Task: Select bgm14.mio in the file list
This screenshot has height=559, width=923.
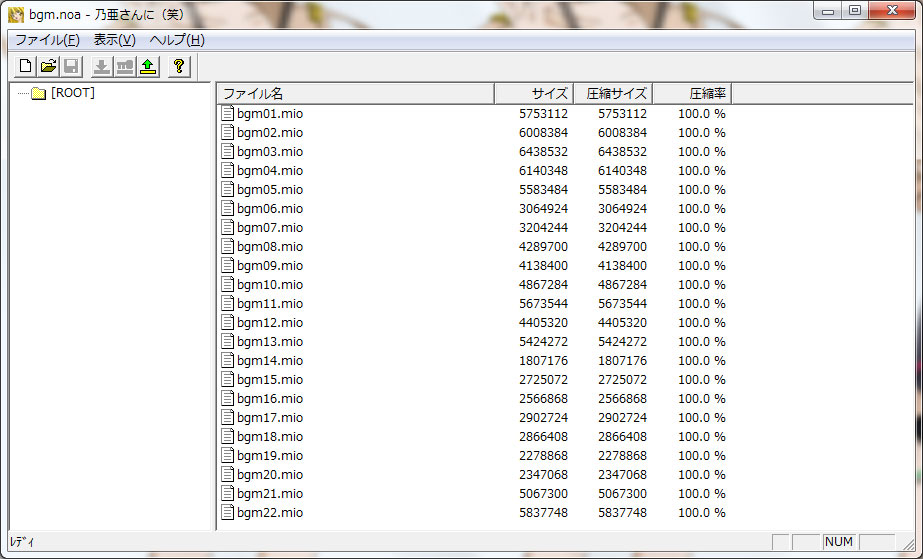Action: 269,361
